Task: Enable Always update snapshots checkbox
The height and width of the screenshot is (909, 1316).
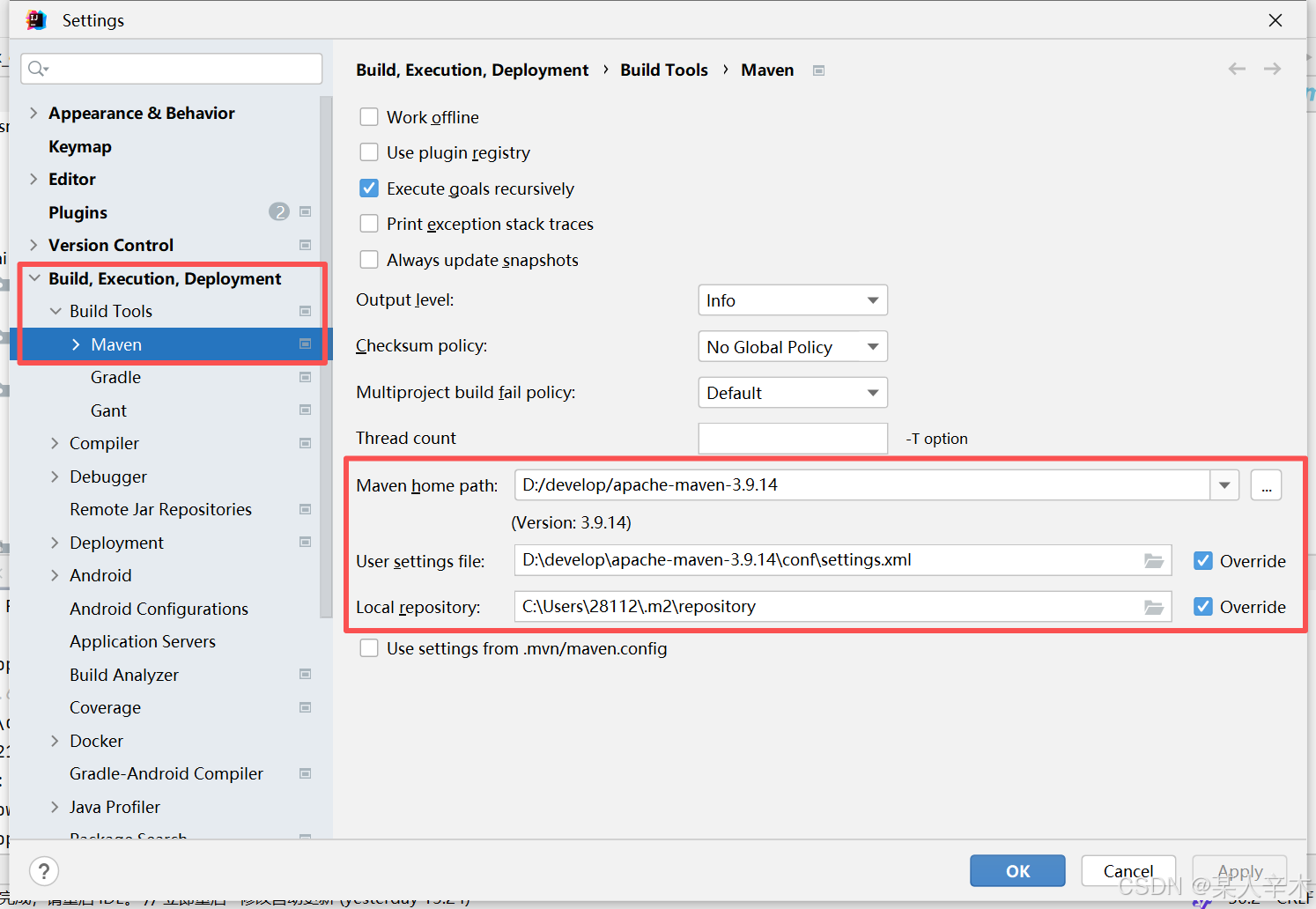Action: (369, 260)
